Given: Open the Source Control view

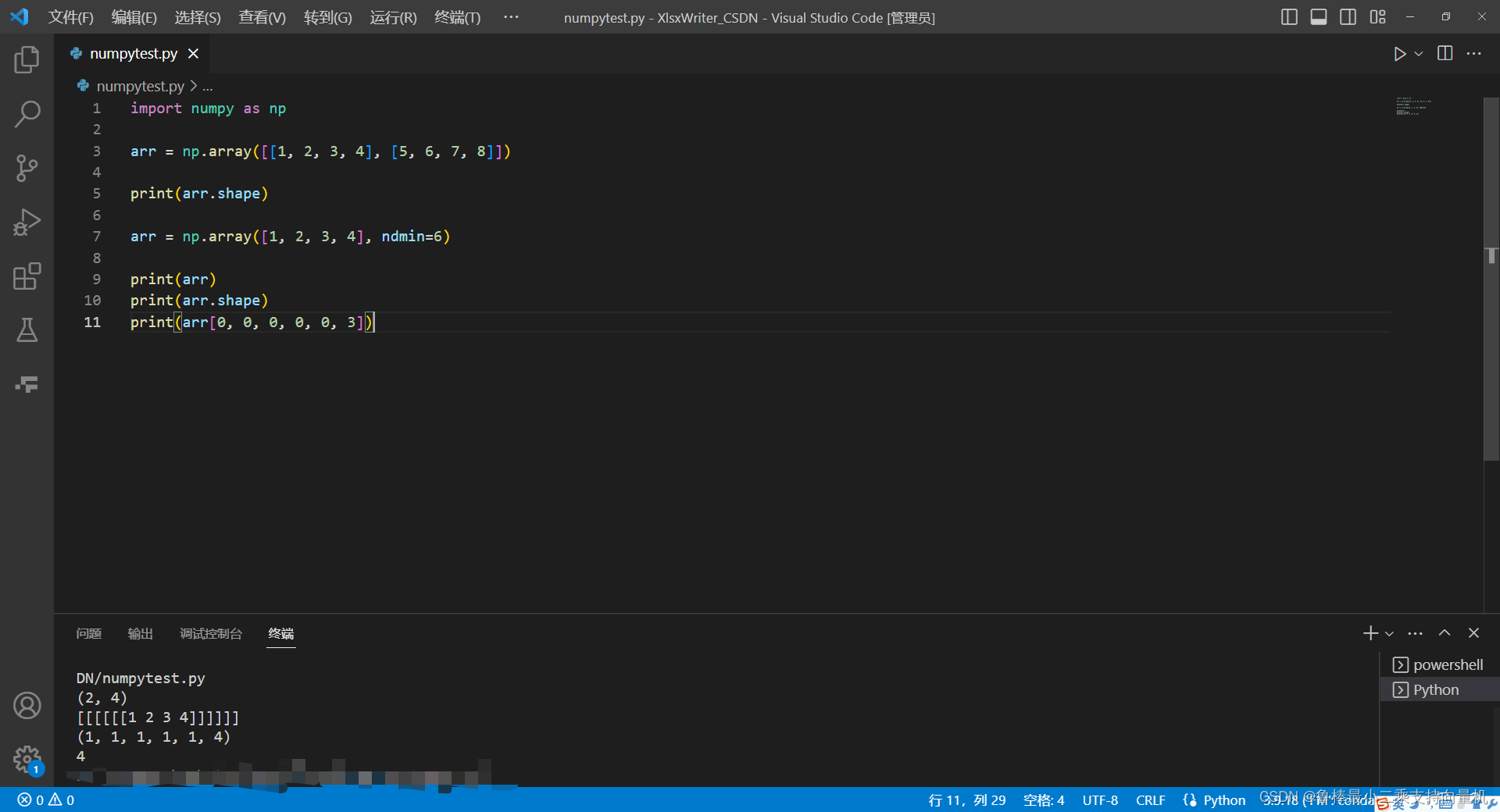Looking at the screenshot, I should tap(27, 168).
